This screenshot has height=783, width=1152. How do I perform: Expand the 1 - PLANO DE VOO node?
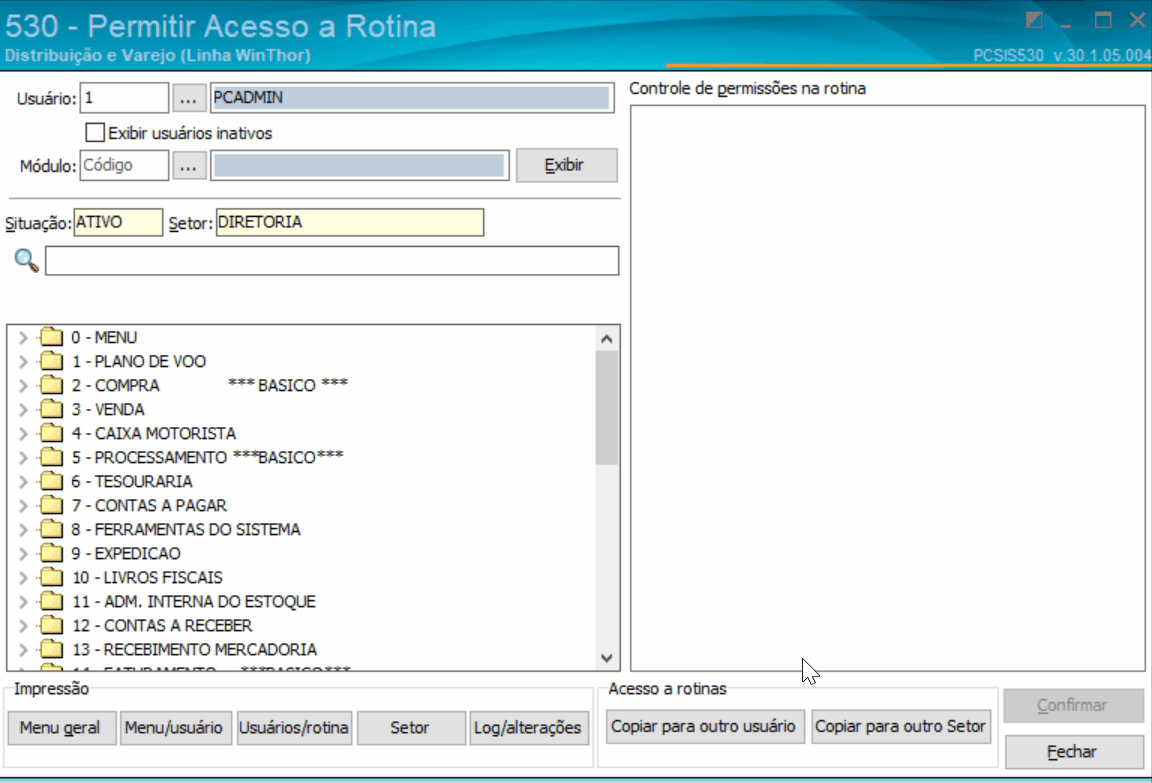pos(23,361)
